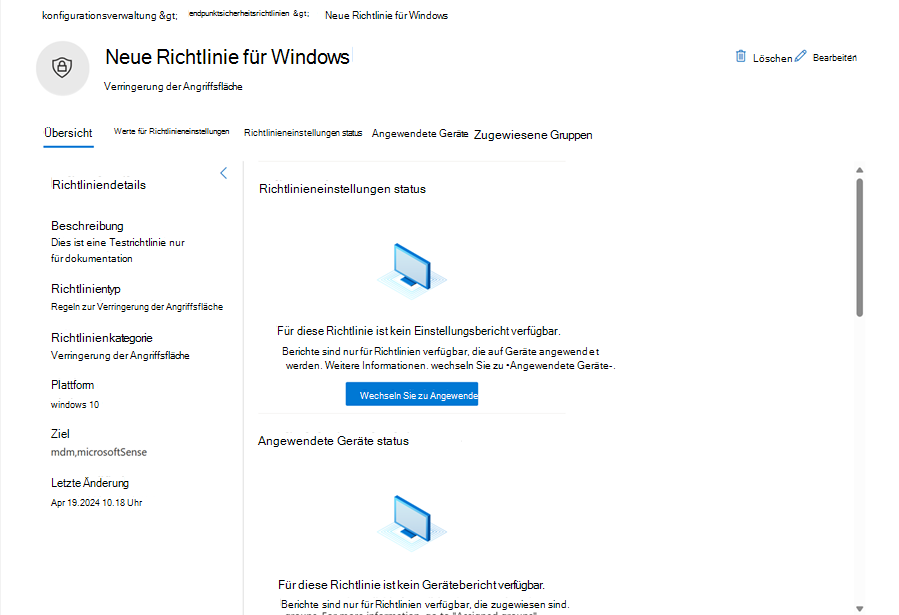The image size is (899, 615).
Task: Click the monitor illustration under Angewendete Geräte status
Action: click(410, 520)
